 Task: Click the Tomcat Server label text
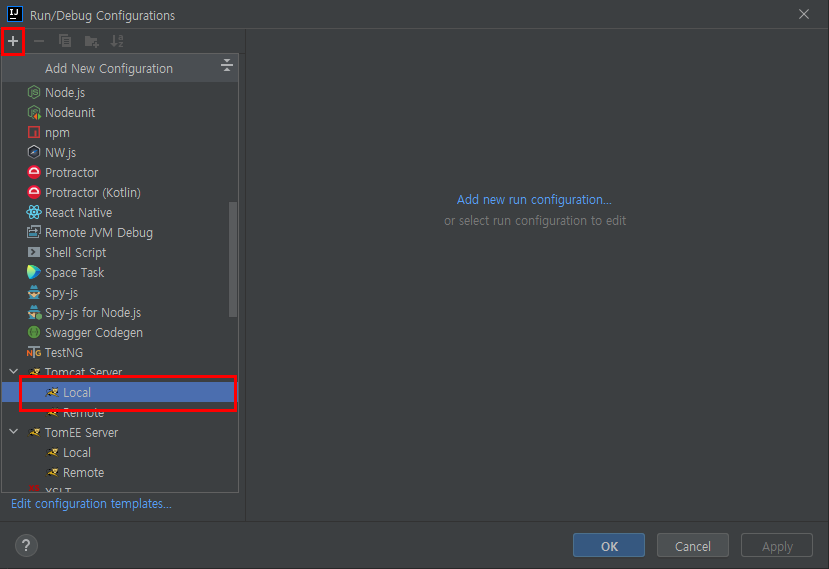[x=84, y=372]
